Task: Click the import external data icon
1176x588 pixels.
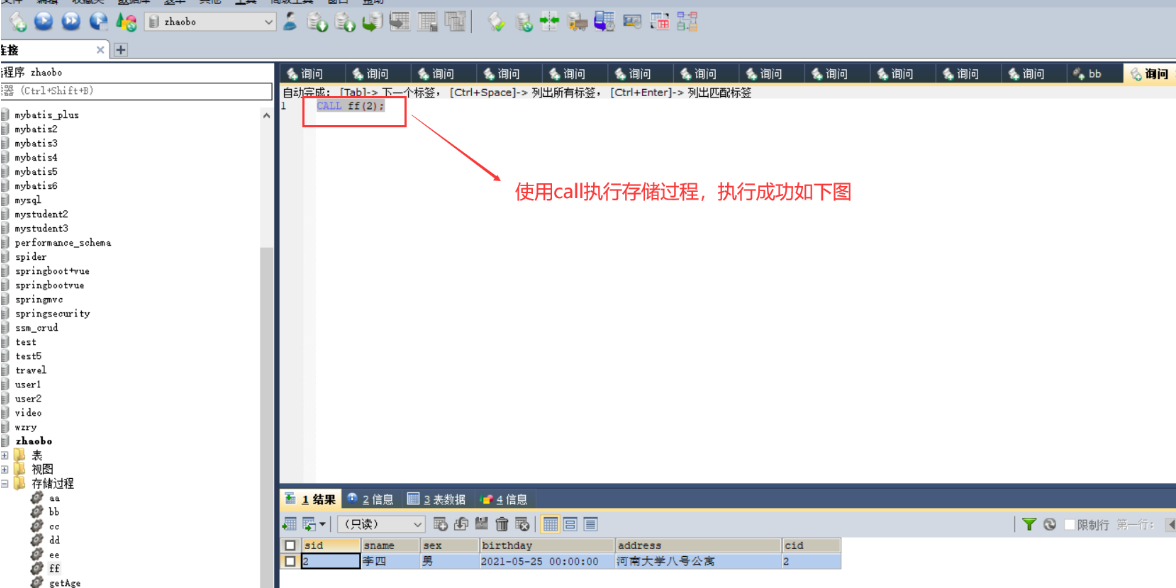Action: pyautogui.click(x=318, y=22)
